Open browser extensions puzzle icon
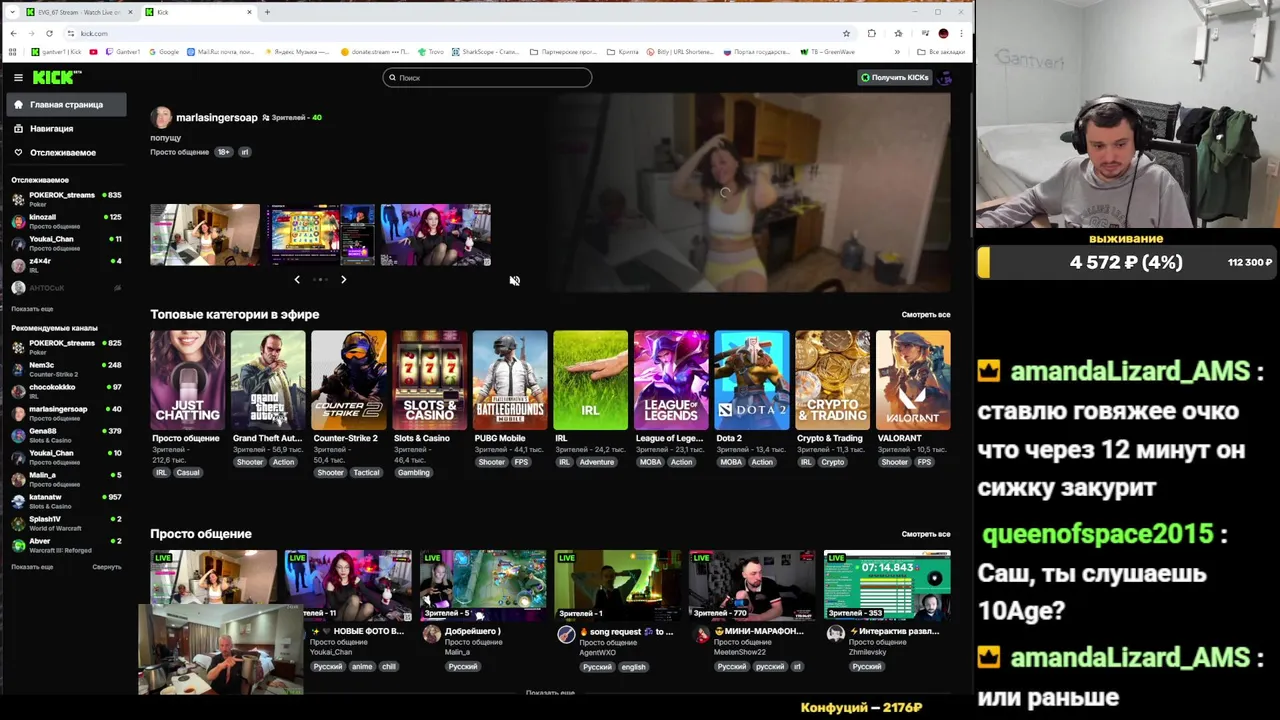Screen dimensions: 1280x720 [871, 33]
